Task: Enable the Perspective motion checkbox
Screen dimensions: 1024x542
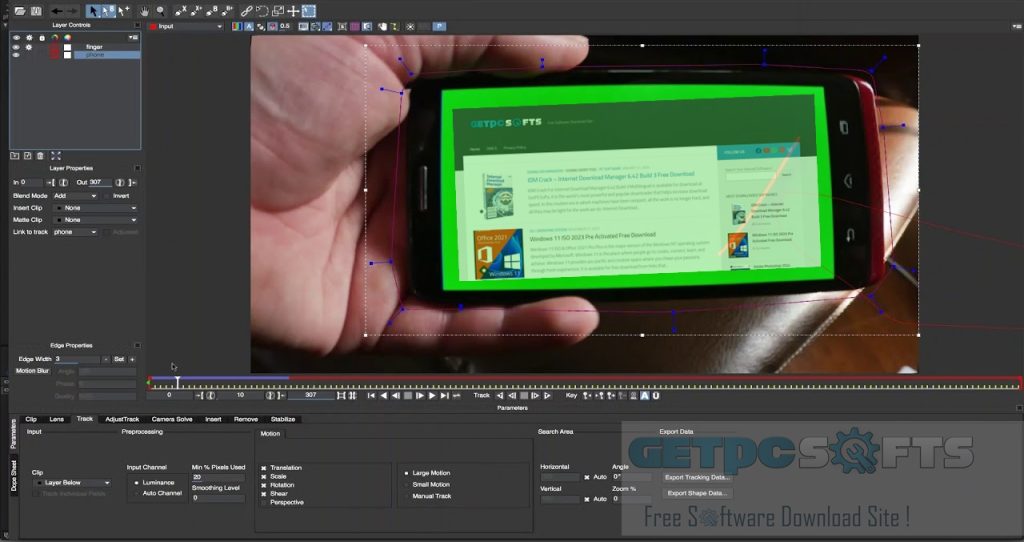Action: (x=264, y=502)
